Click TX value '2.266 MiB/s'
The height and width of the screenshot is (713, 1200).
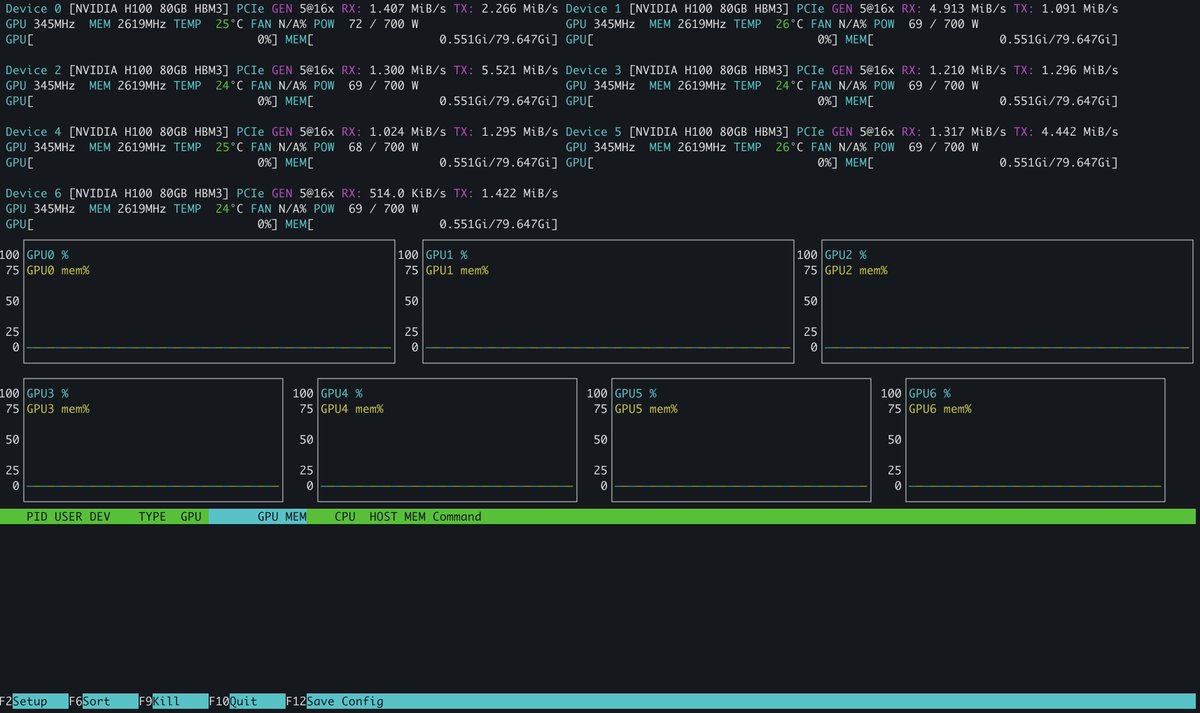coord(519,9)
